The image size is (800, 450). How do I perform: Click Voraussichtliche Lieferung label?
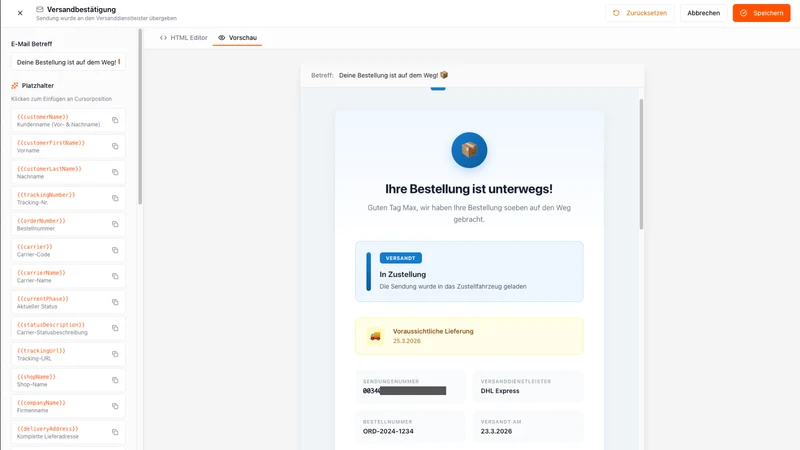[x=433, y=331]
